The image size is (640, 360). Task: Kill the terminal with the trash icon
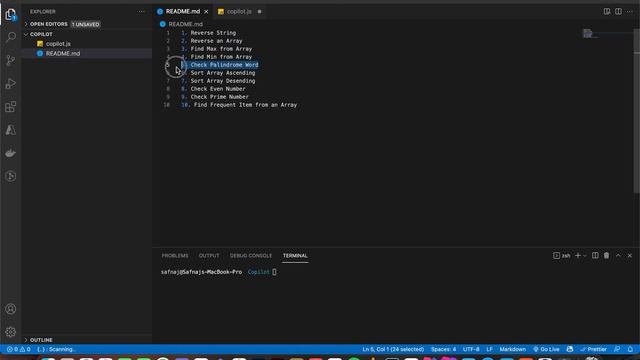tap(607, 256)
